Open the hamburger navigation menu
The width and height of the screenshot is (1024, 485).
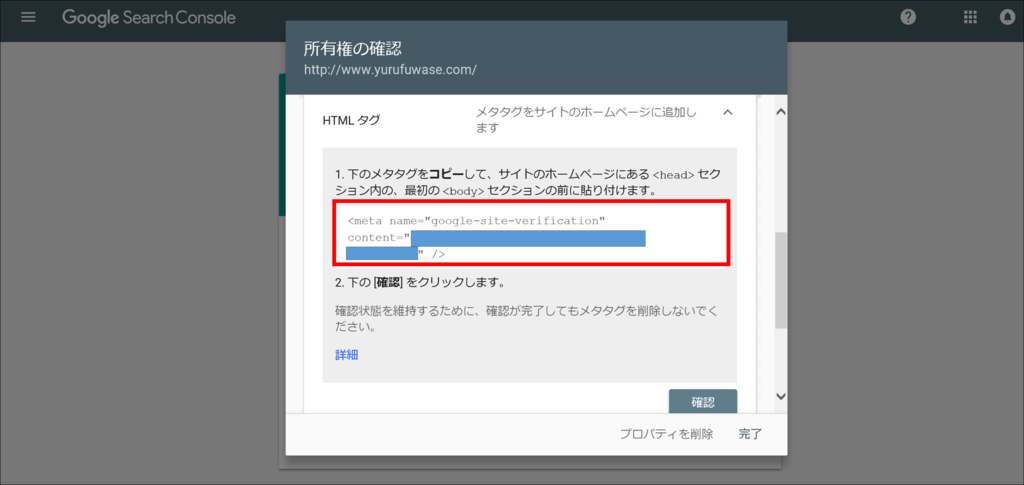coord(28,18)
